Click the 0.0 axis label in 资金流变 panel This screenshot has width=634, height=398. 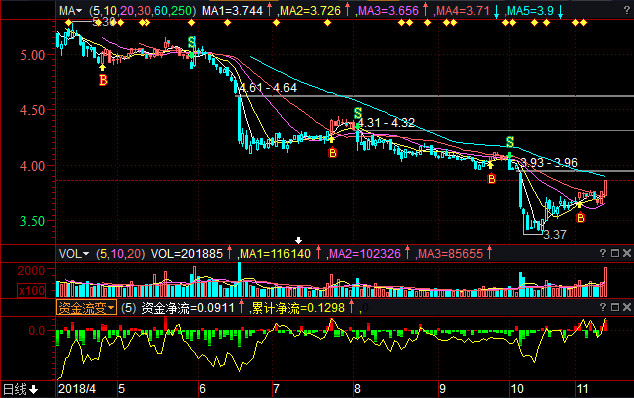click(37, 330)
